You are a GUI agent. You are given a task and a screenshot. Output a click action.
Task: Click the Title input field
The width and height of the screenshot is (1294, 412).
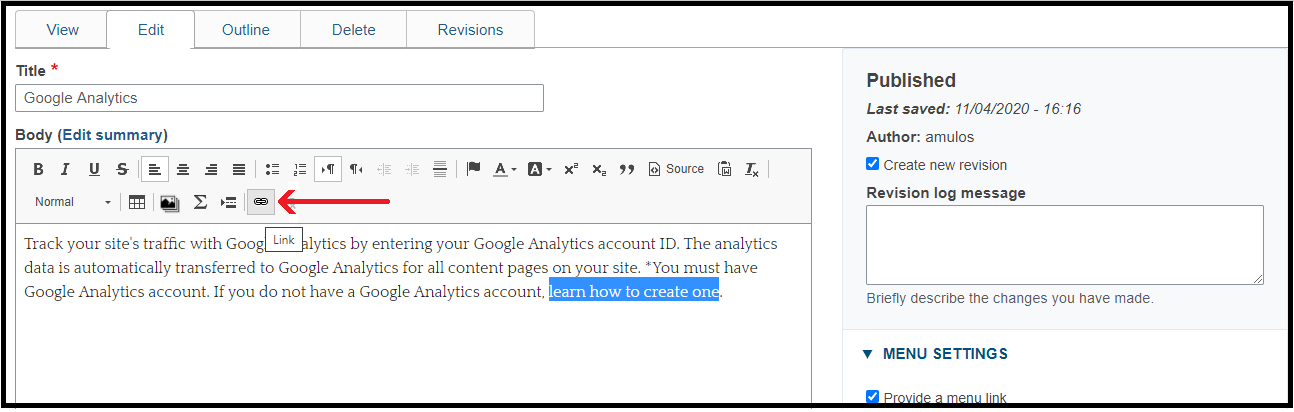(x=280, y=98)
